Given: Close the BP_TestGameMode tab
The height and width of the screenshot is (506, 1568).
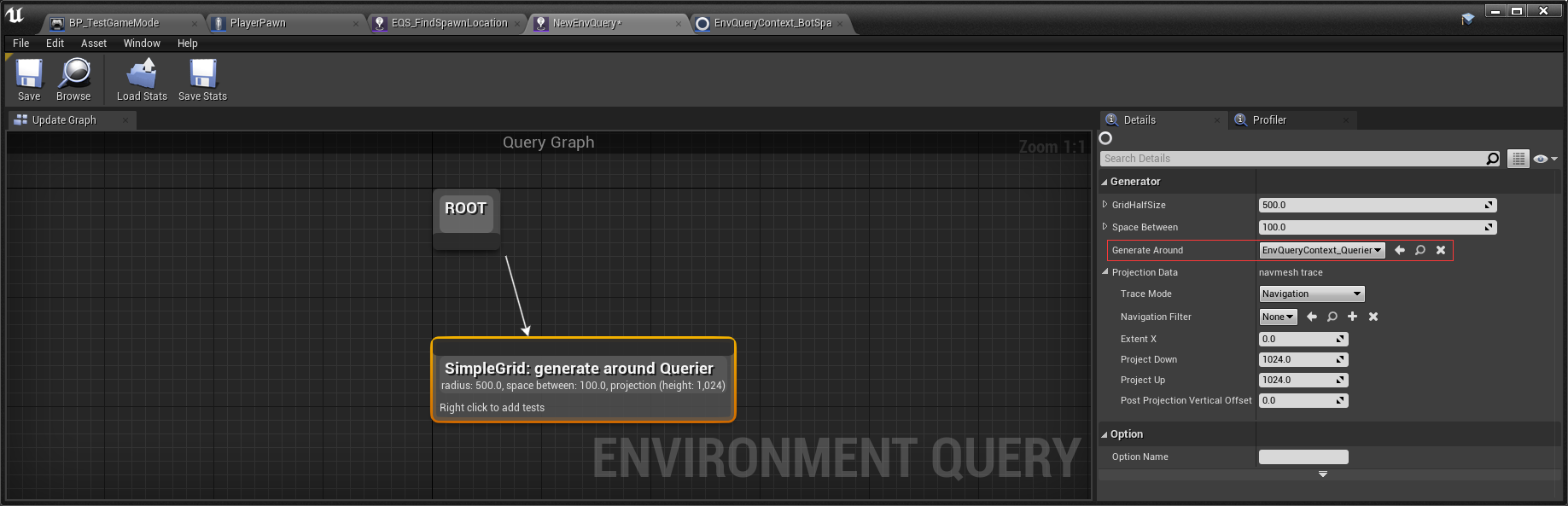Looking at the screenshot, I should point(194,24).
